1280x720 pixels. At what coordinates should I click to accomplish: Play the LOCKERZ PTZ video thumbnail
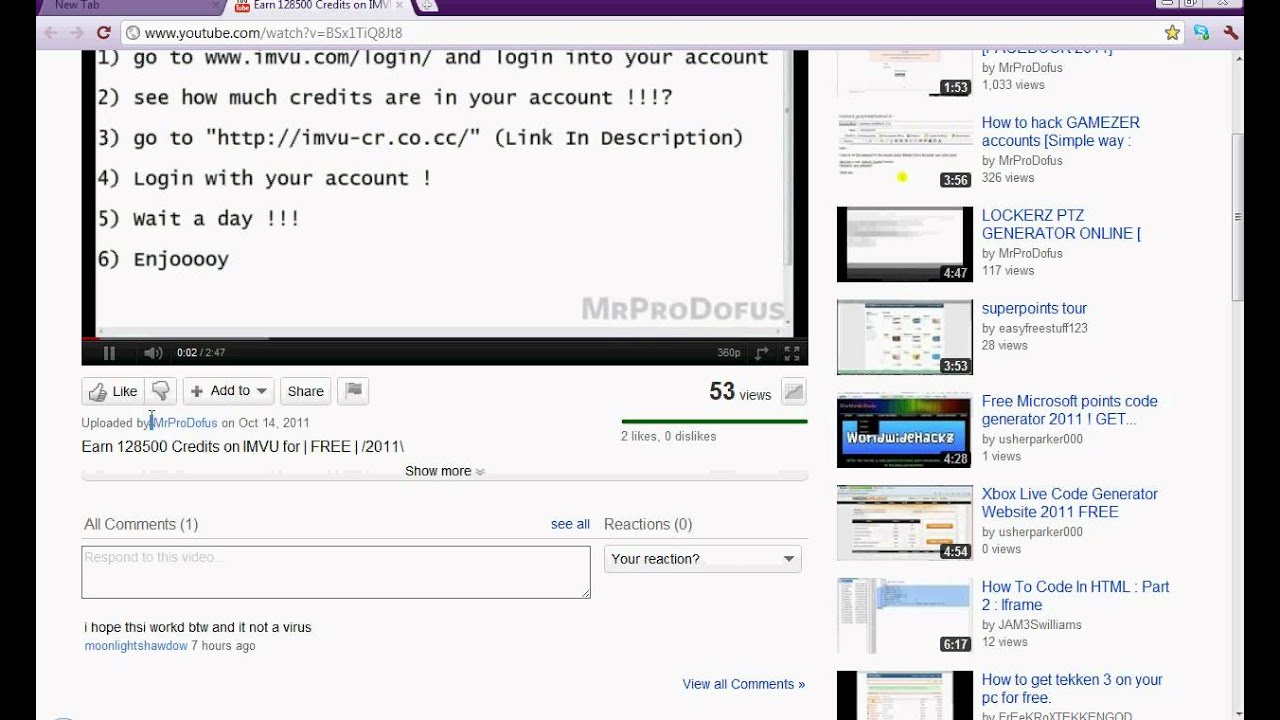(905, 244)
